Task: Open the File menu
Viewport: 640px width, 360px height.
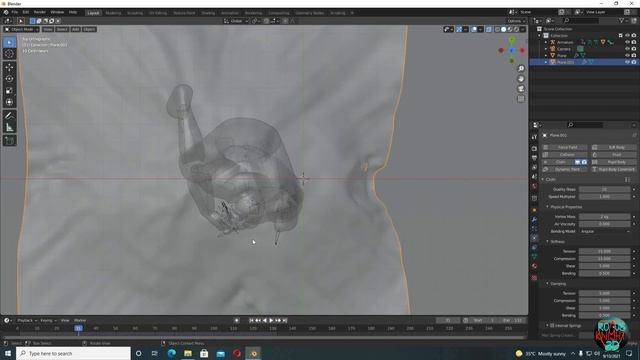Action: coord(15,13)
